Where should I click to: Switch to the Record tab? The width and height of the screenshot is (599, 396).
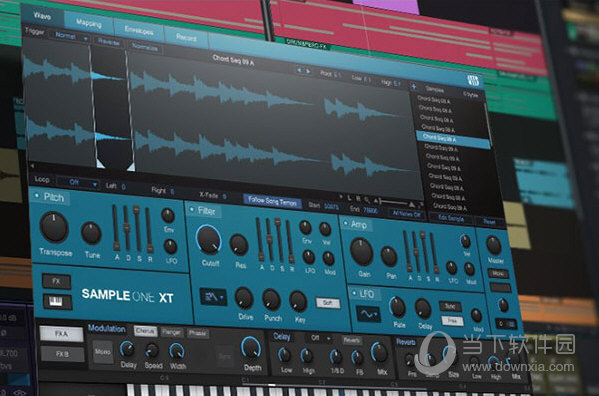[x=186, y=37]
